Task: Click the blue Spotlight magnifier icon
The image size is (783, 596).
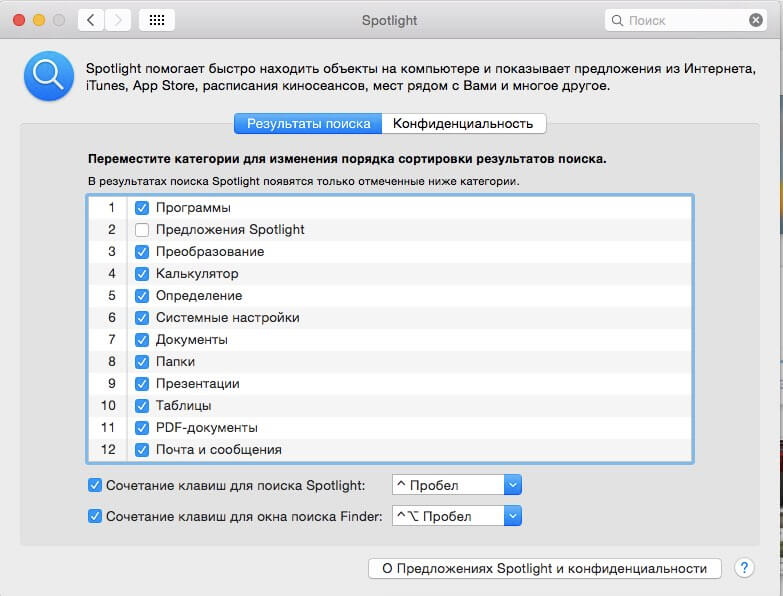Action: pos(48,76)
